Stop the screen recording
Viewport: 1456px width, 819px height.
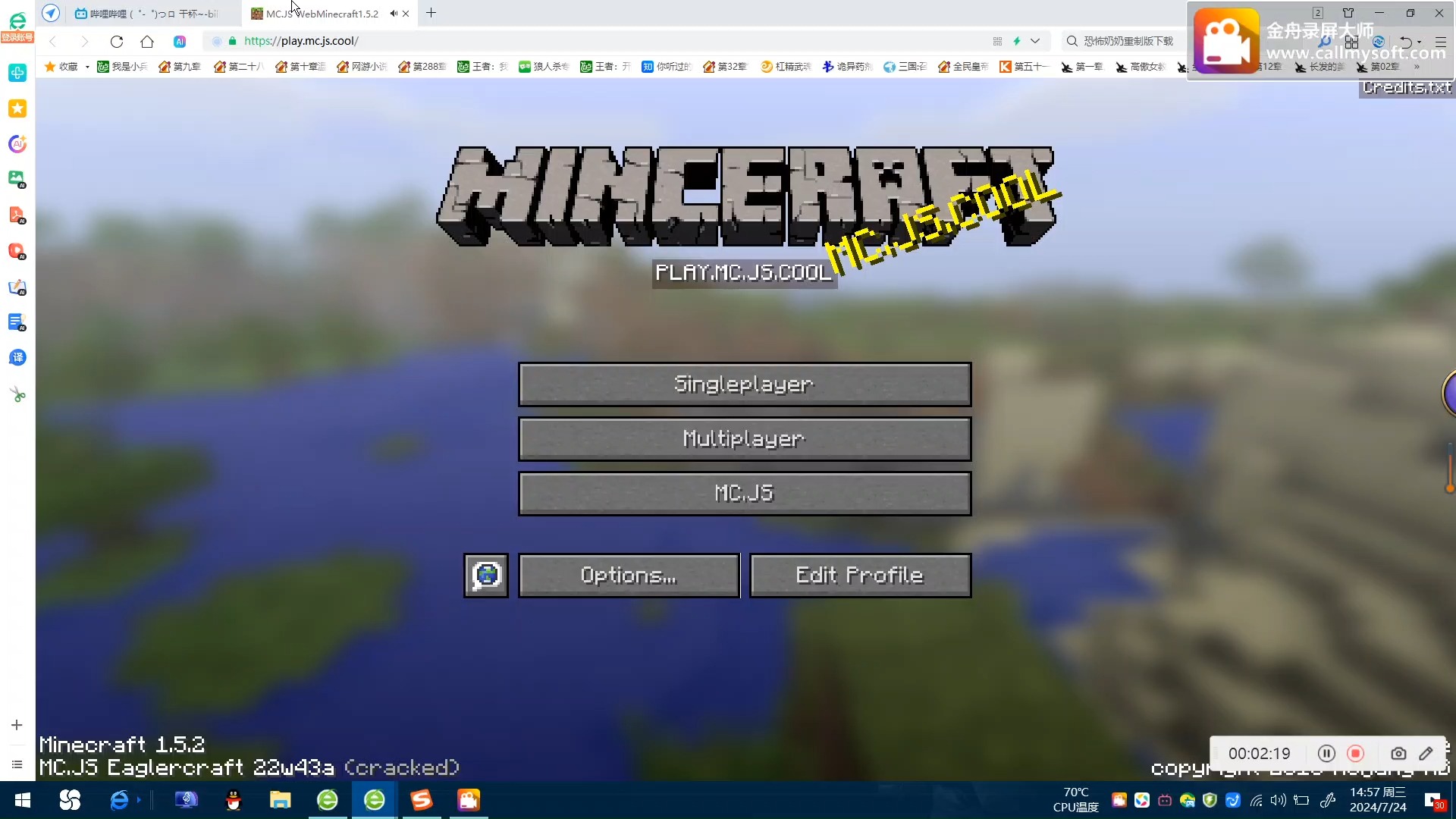tap(1356, 754)
